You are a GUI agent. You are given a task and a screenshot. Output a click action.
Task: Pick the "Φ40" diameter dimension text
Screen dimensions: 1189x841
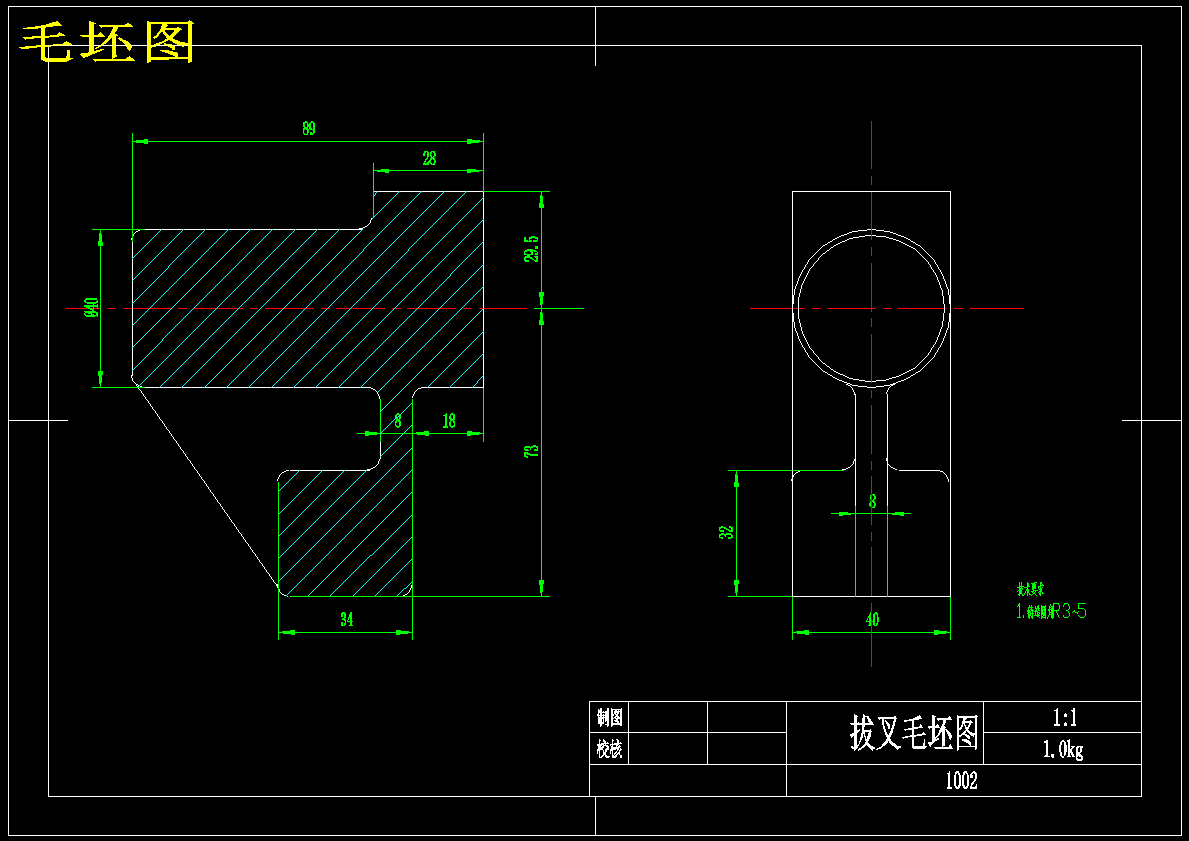[93, 307]
